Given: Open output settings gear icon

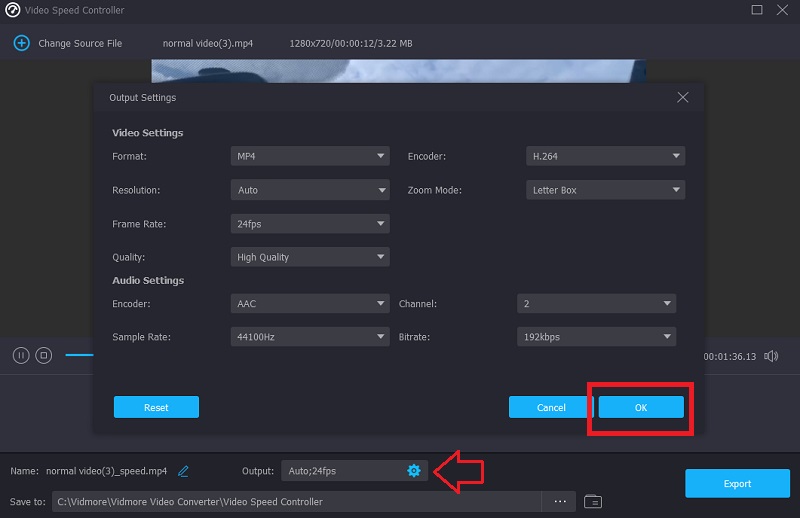Looking at the screenshot, I should [x=413, y=471].
